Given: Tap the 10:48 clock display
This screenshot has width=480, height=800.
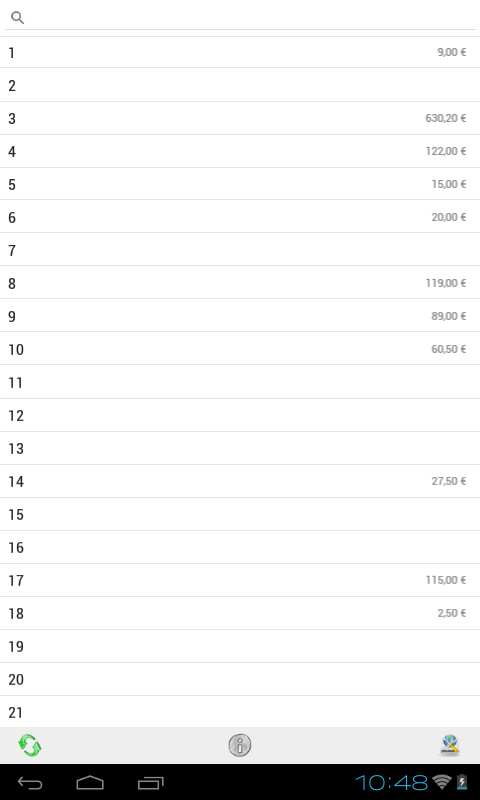Looking at the screenshot, I should [391, 782].
